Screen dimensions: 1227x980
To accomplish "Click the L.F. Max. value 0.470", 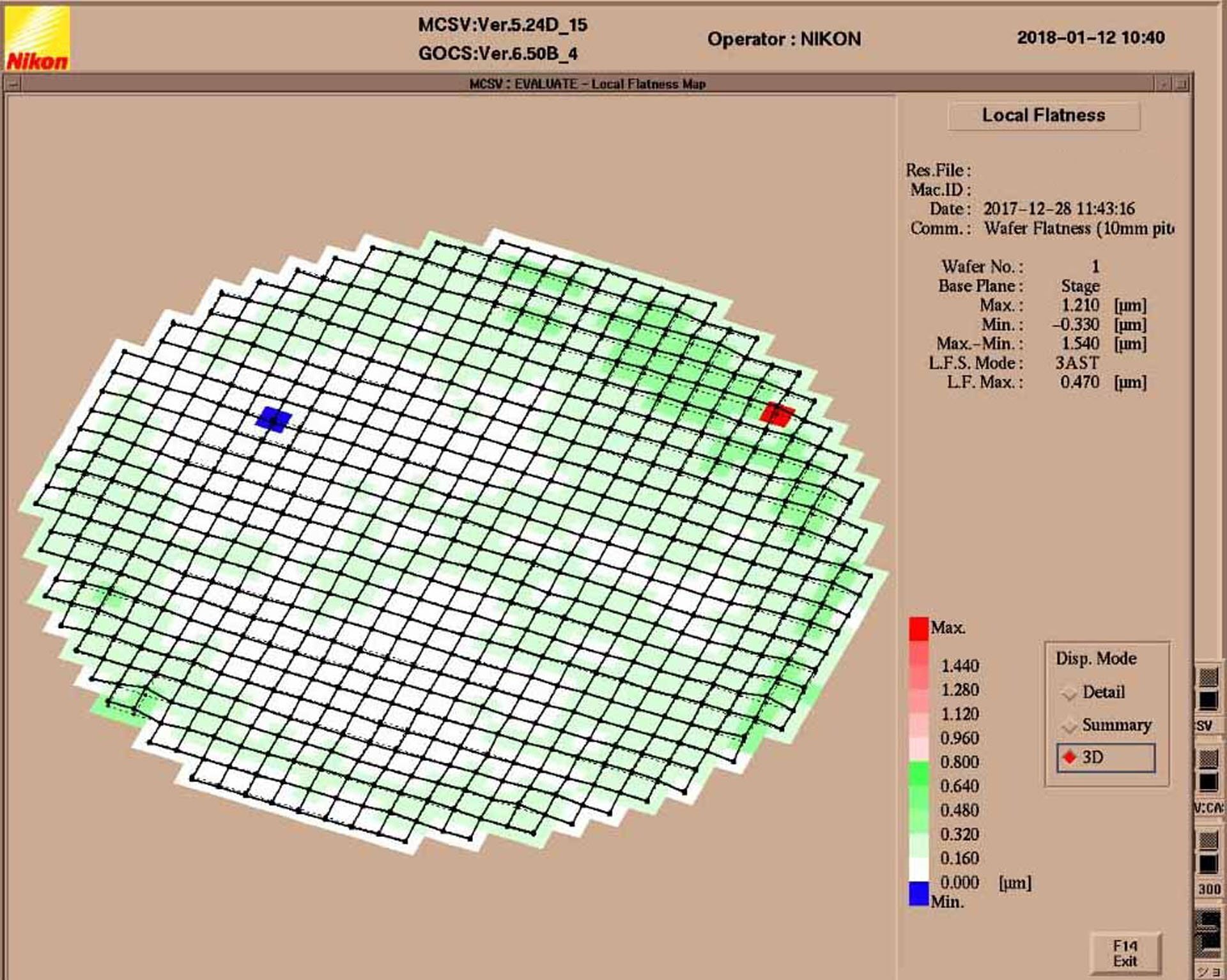I will pyautogui.click(x=1080, y=382).
